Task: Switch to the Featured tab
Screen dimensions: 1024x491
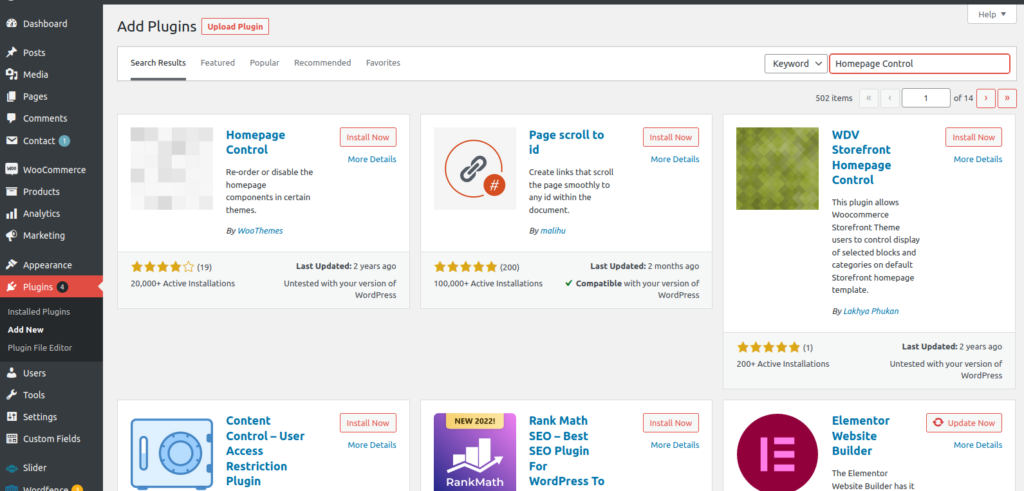Action: 217,63
